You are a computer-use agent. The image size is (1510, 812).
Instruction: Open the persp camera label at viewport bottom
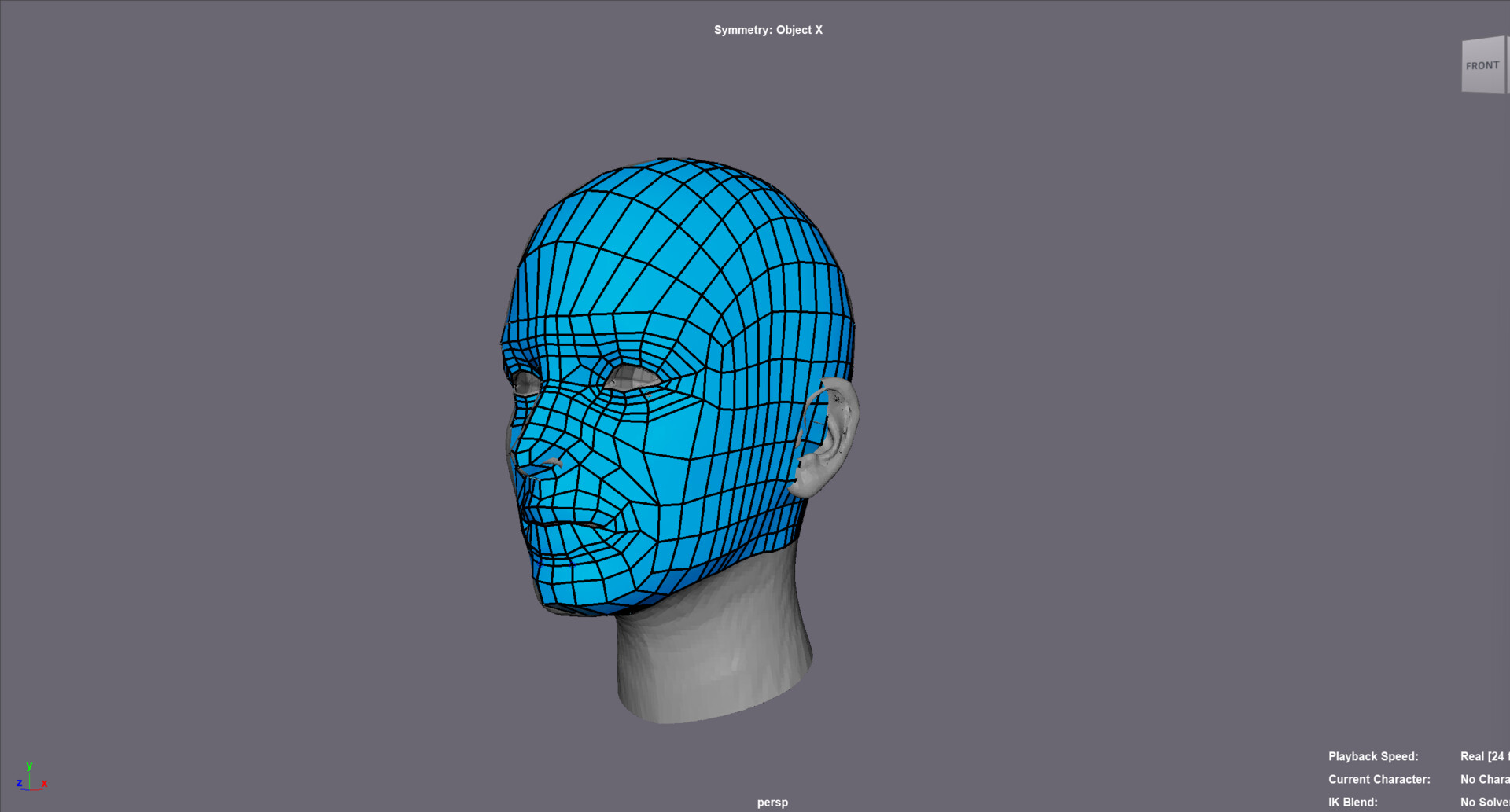[772, 803]
